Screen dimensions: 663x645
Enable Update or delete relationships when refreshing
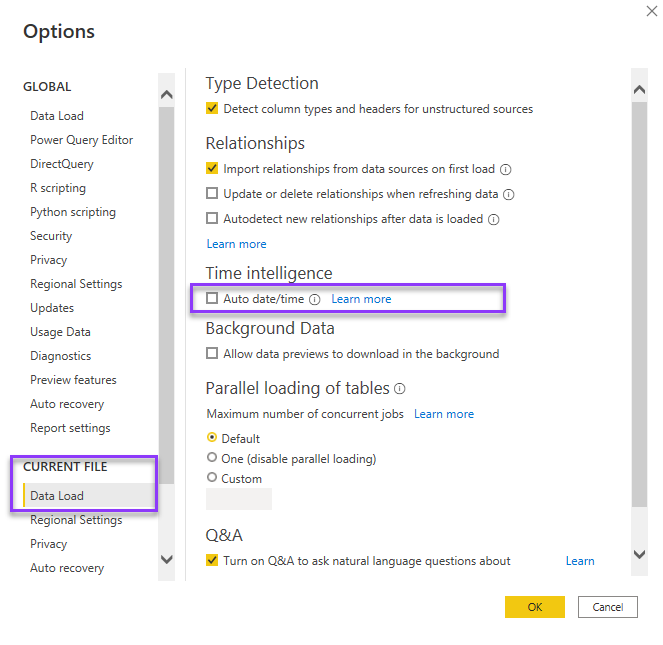pos(212,193)
